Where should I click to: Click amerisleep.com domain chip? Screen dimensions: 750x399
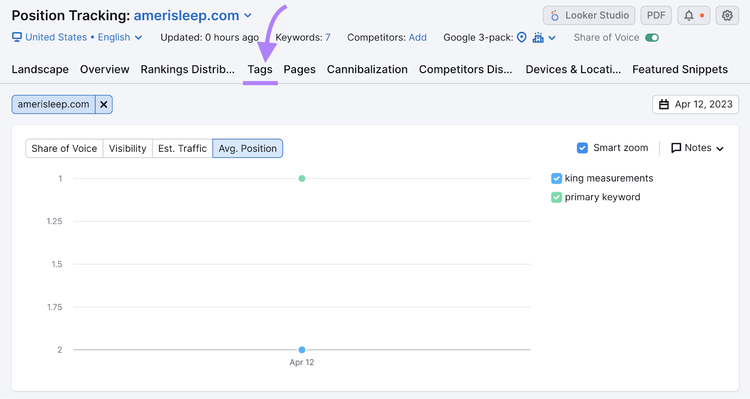[x=53, y=104]
